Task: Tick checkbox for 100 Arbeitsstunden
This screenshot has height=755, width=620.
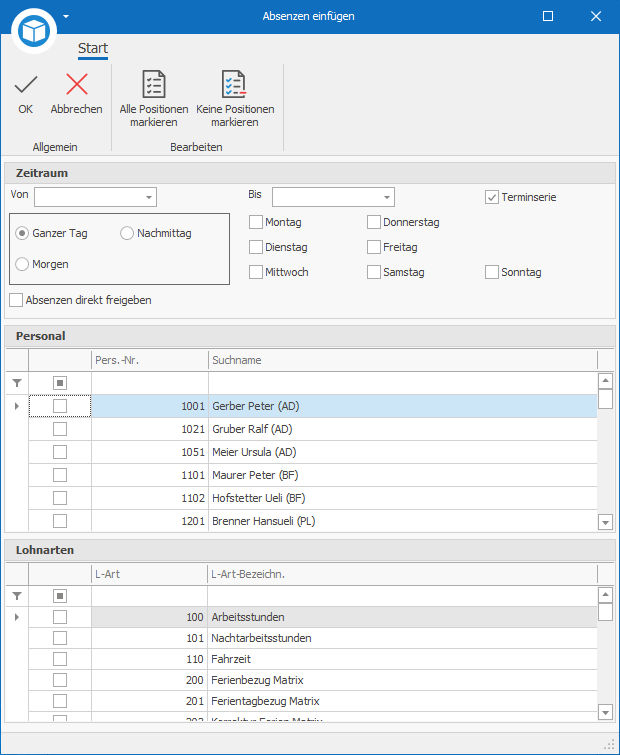Action: pyautogui.click(x=60, y=617)
